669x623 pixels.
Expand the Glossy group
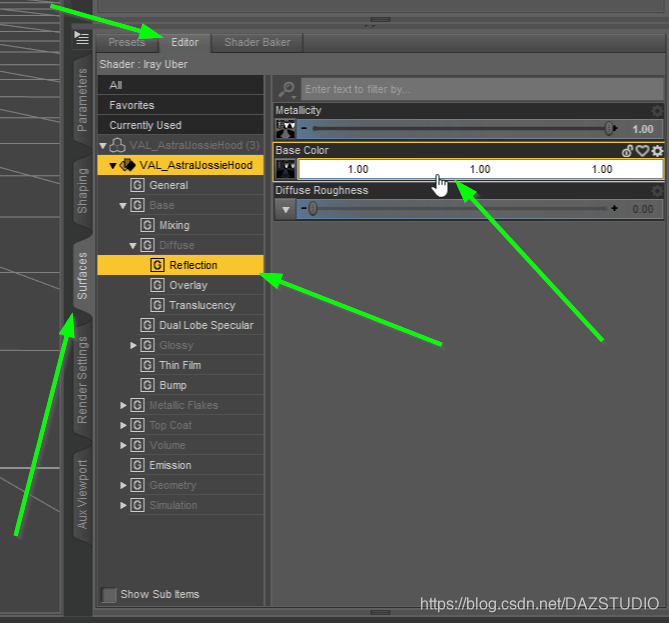pyautogui.click(x=133, y=345)
